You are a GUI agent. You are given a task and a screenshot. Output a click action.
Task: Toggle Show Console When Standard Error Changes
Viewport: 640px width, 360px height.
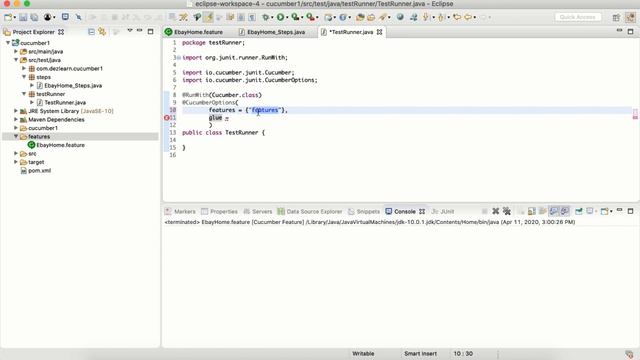(564, 211)
